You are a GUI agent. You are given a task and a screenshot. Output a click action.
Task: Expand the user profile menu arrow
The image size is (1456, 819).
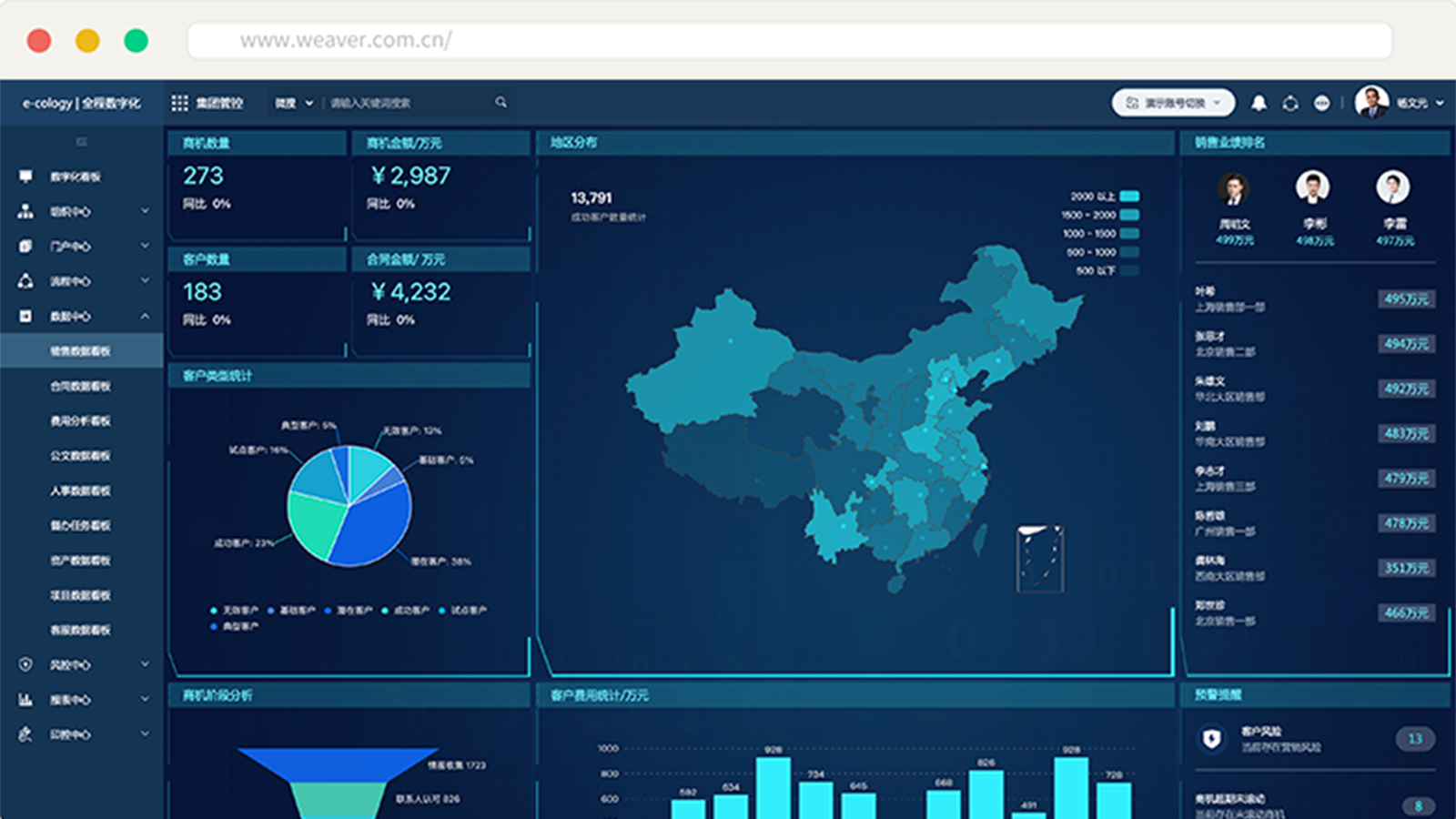pyautogui.click(x=1440, y=104)
